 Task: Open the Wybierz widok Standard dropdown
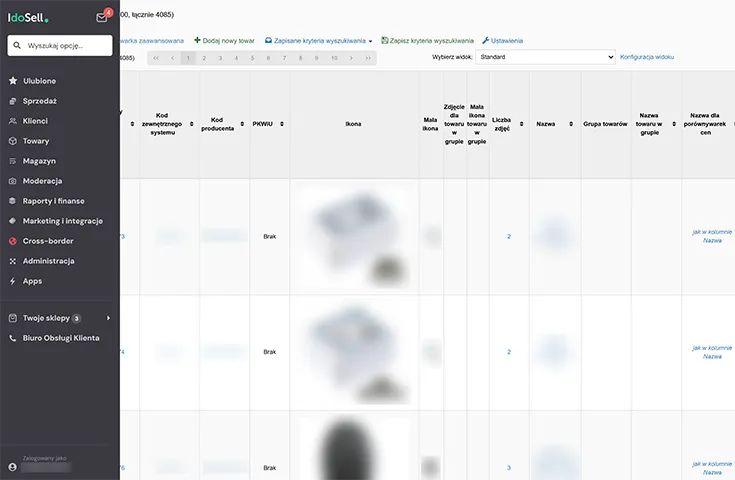pyautogui.click(x=545, y=57)
